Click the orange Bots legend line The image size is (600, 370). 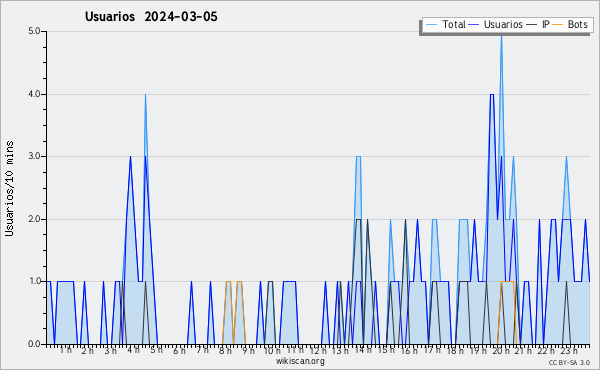558,25
